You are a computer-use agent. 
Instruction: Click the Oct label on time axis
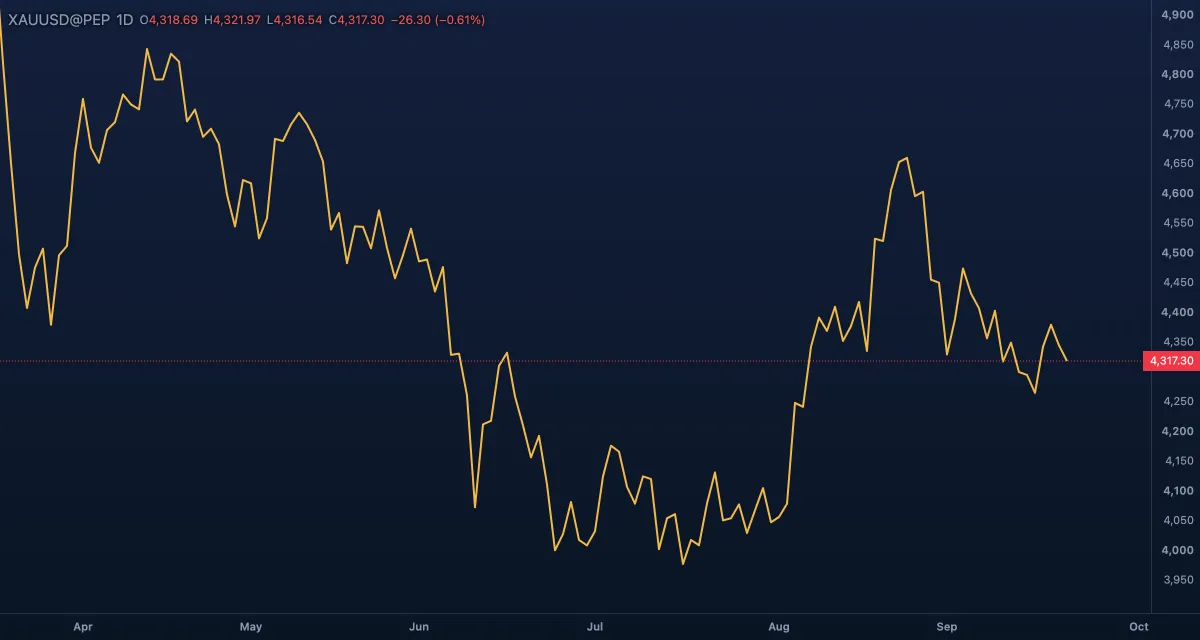[x=1138, y=627]
